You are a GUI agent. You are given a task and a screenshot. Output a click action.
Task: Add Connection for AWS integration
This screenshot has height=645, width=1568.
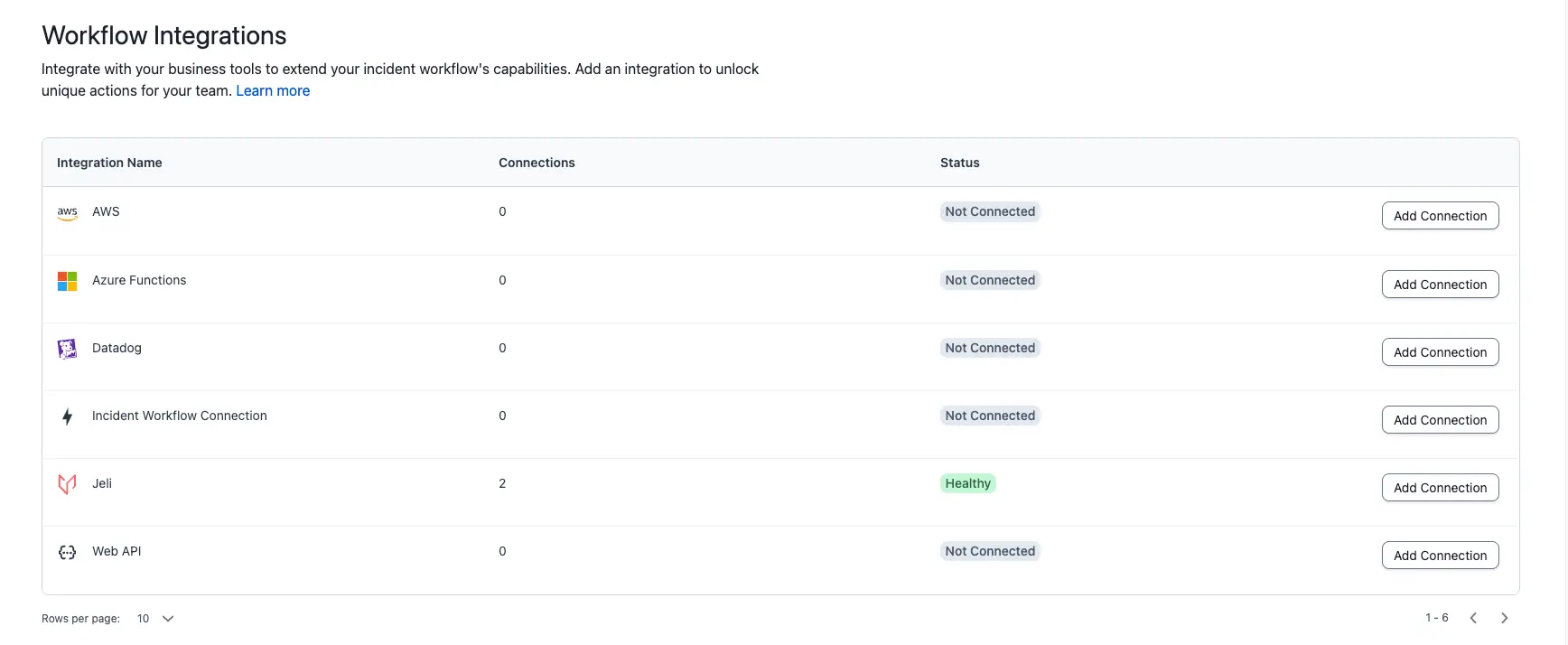point(1440,216)
